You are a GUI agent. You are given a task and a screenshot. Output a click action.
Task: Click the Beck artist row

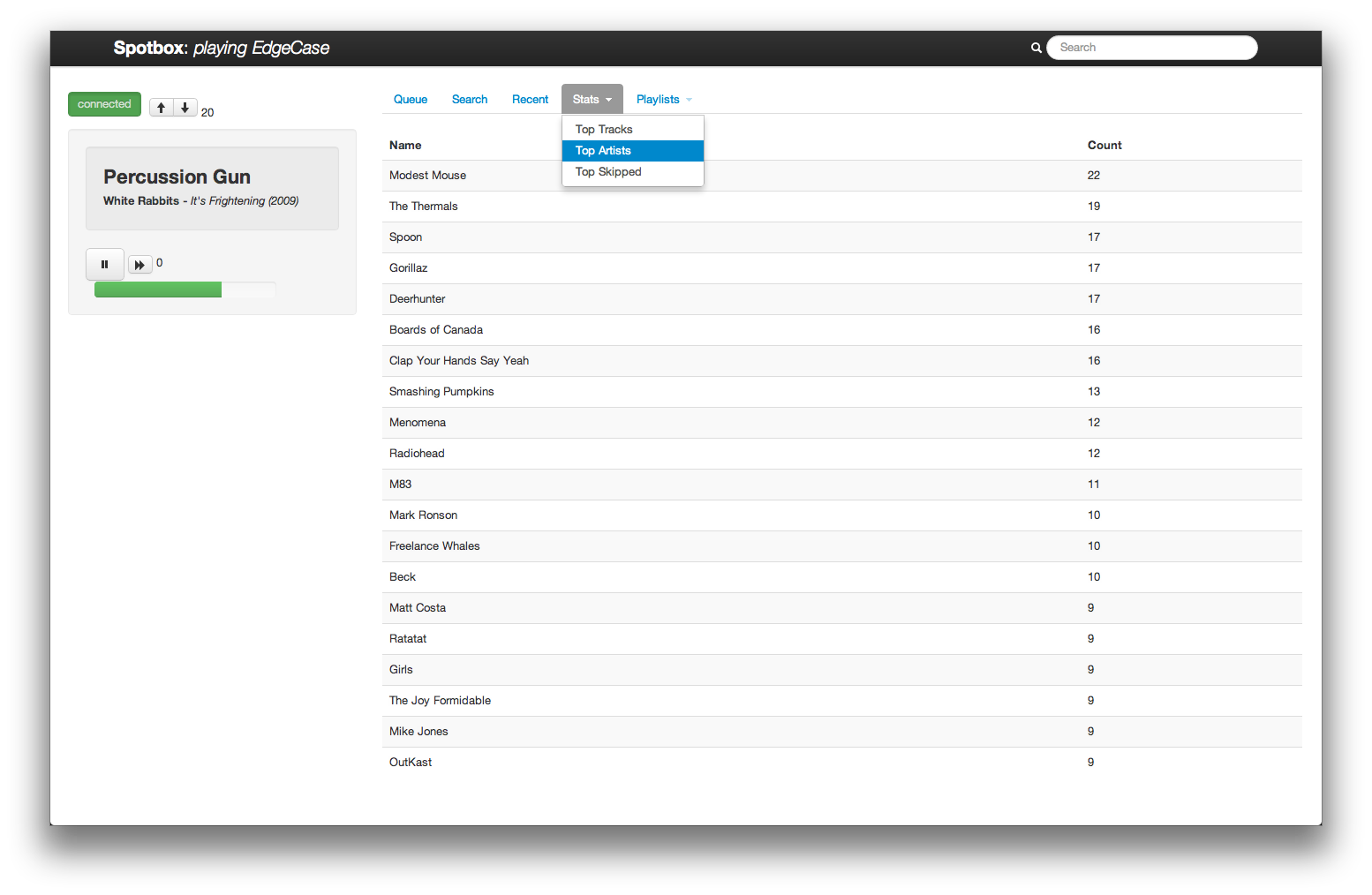[x=841, y=577]
